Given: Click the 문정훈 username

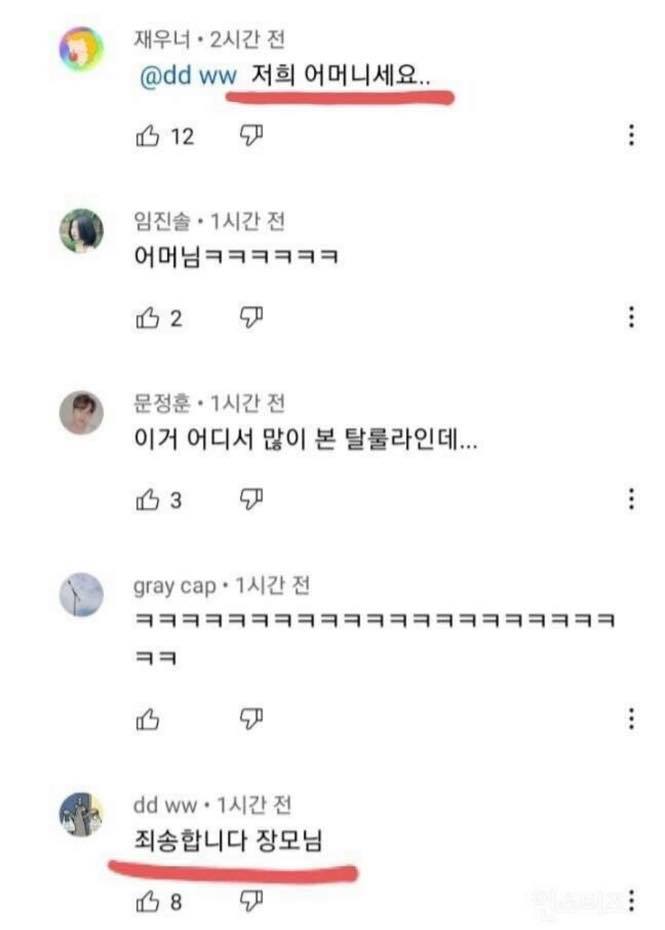Looking at the screenshot, I should coord(160,403).
